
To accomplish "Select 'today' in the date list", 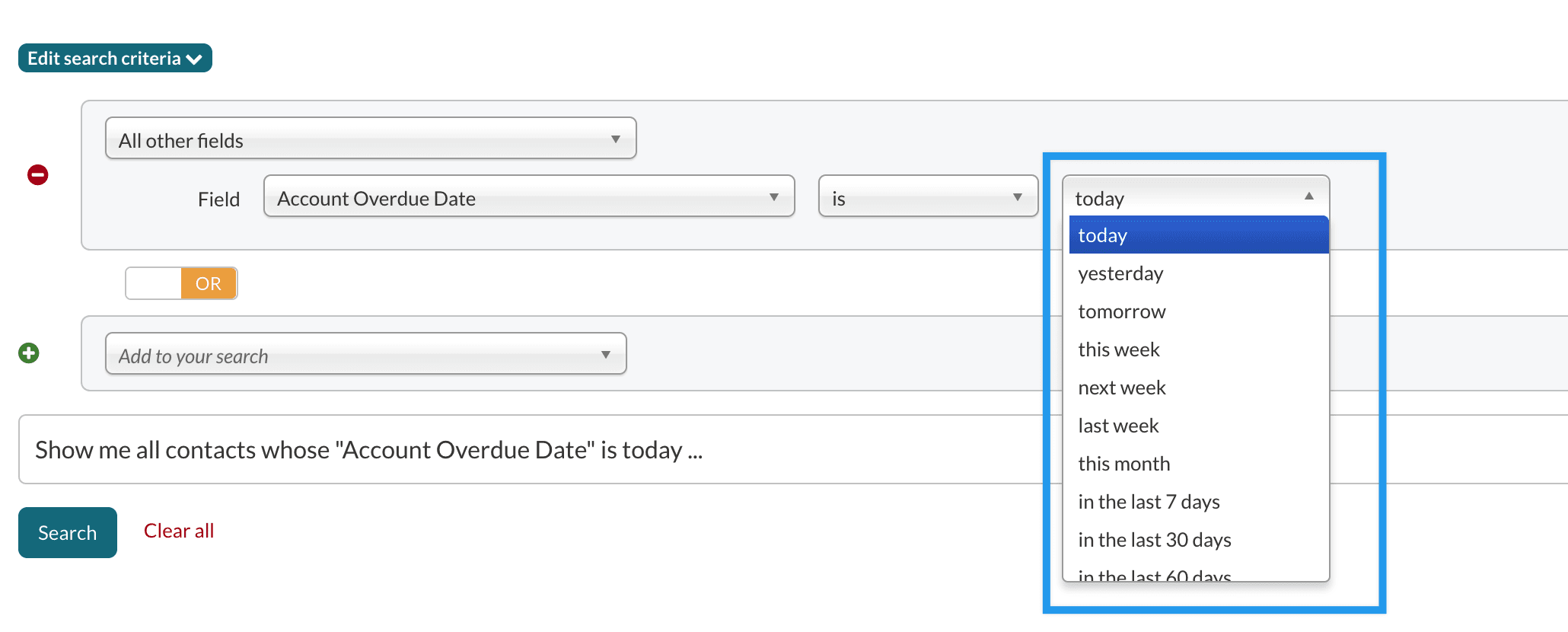I will click(x=1197, y=235).
